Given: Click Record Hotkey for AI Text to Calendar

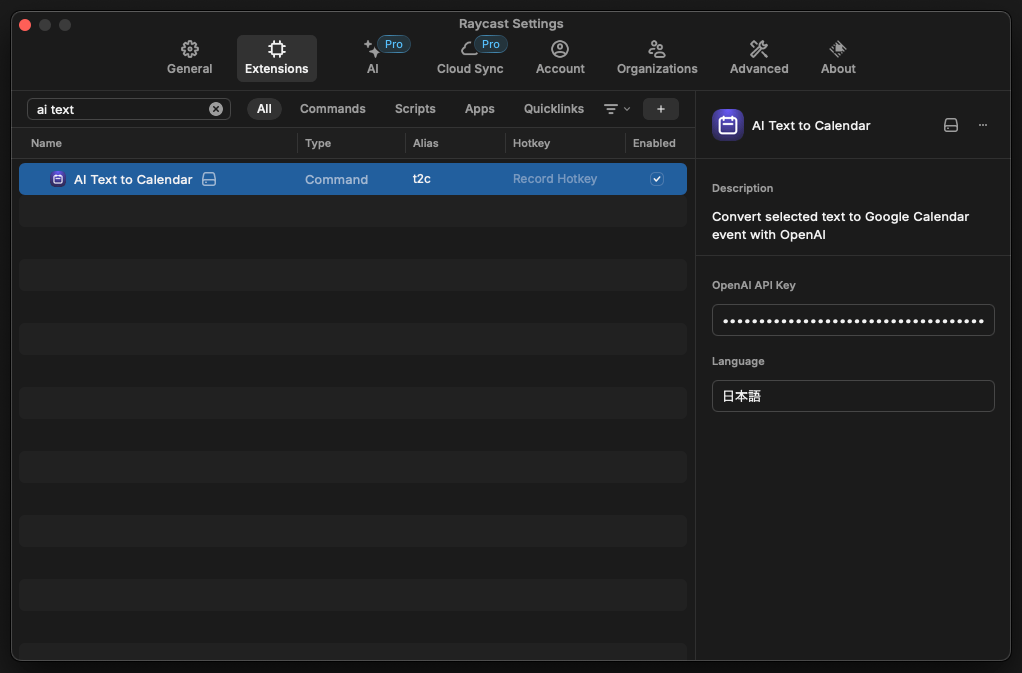Looking at the screenshot, I should point(555,179).
